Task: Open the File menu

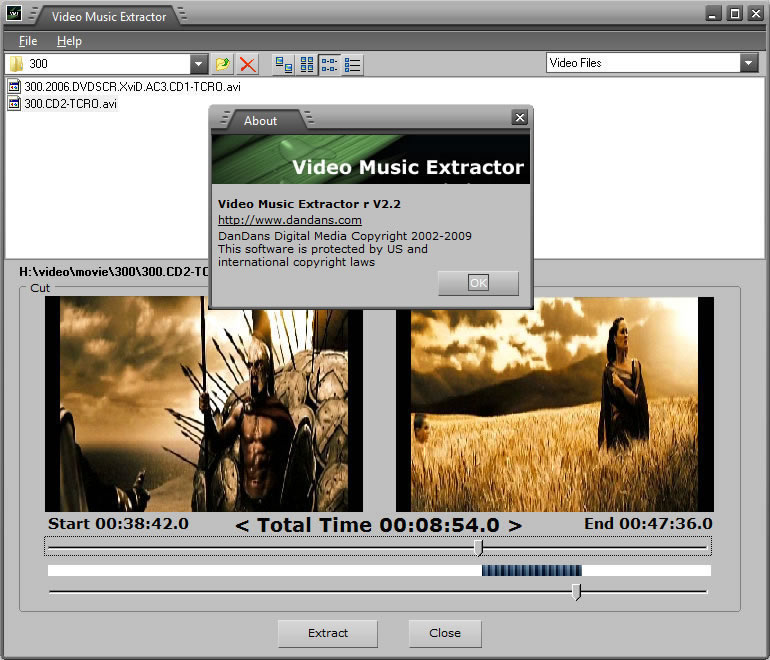Action: coord(27,41)
